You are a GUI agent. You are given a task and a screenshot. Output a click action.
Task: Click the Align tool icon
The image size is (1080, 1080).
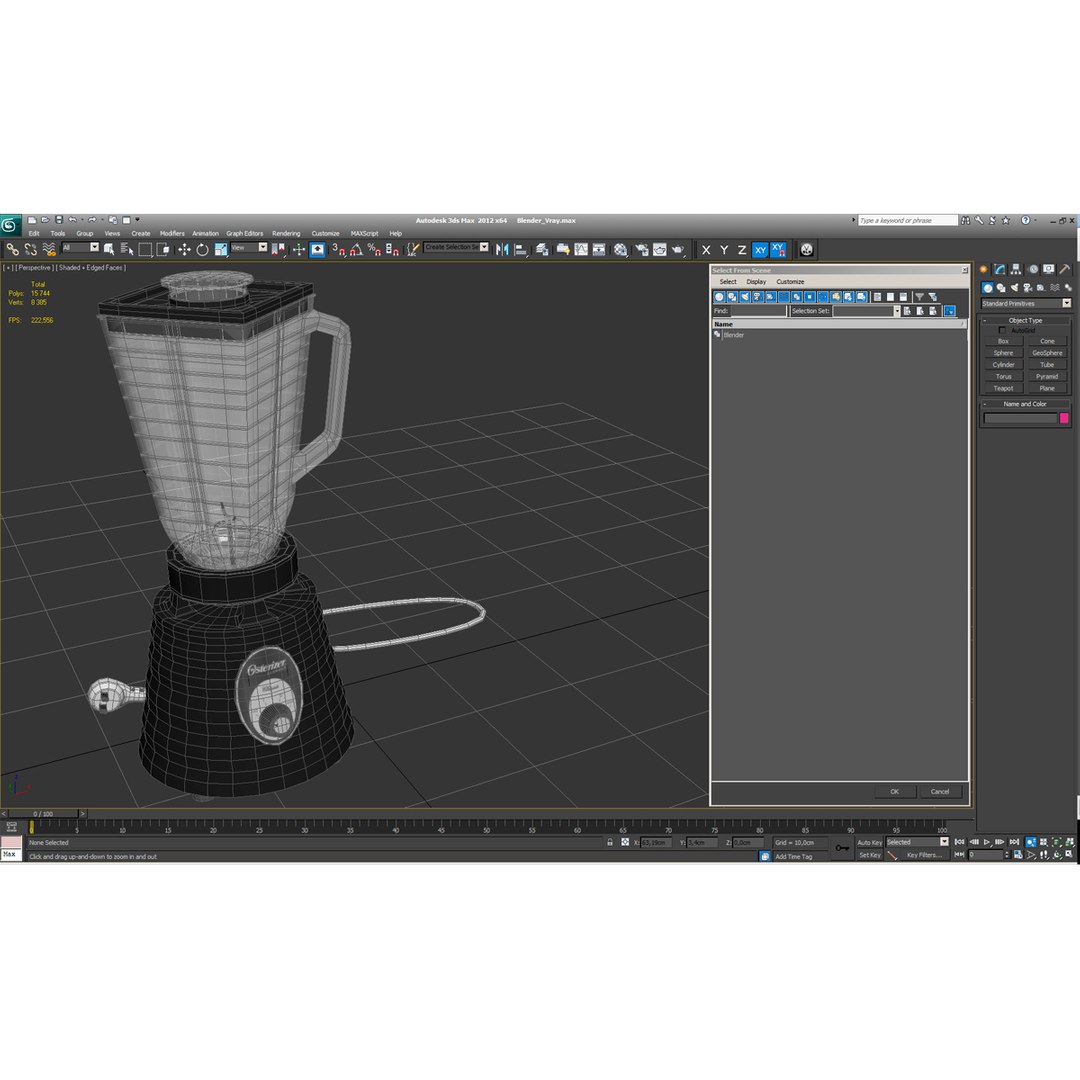coord(521,249)
